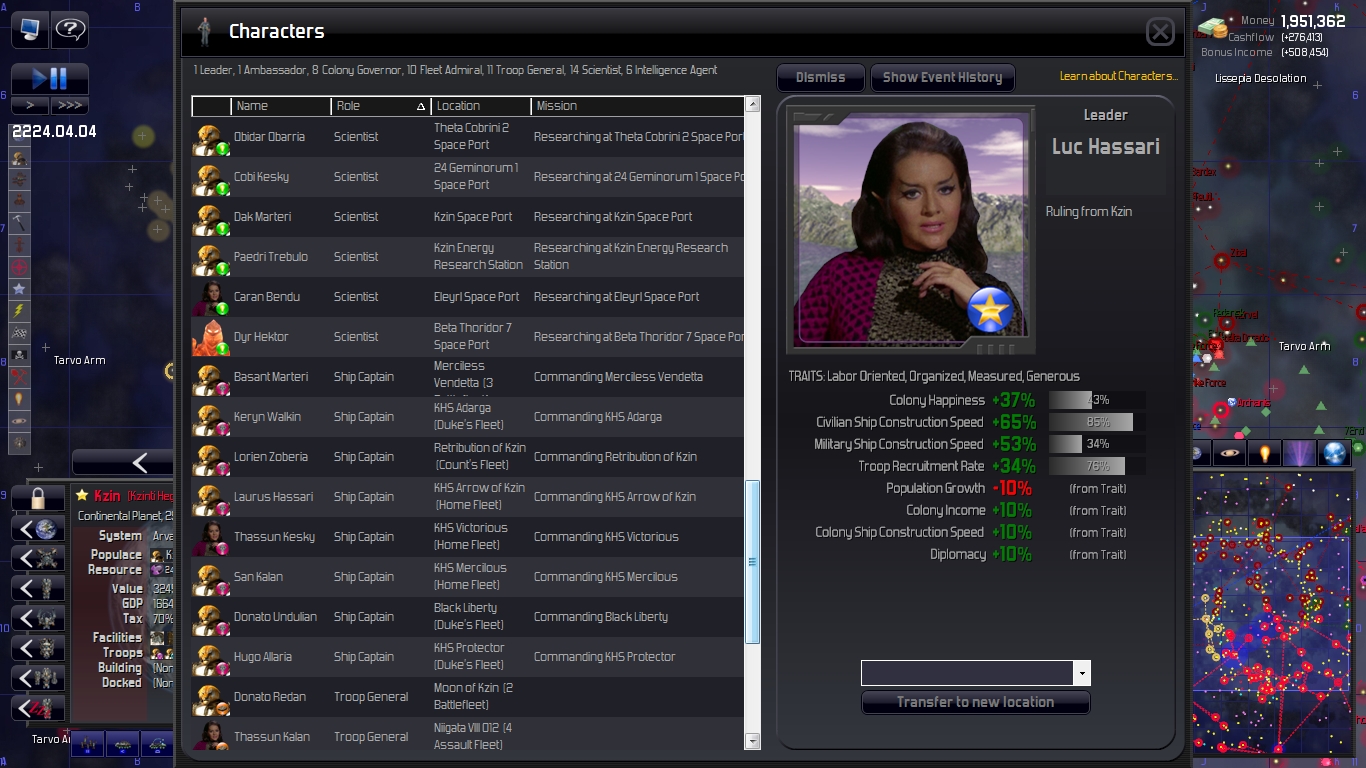The height and width of the screenshot is (768, 1366).
Task: Click the ringed planet sidebar icon
Action: point(19,421)
